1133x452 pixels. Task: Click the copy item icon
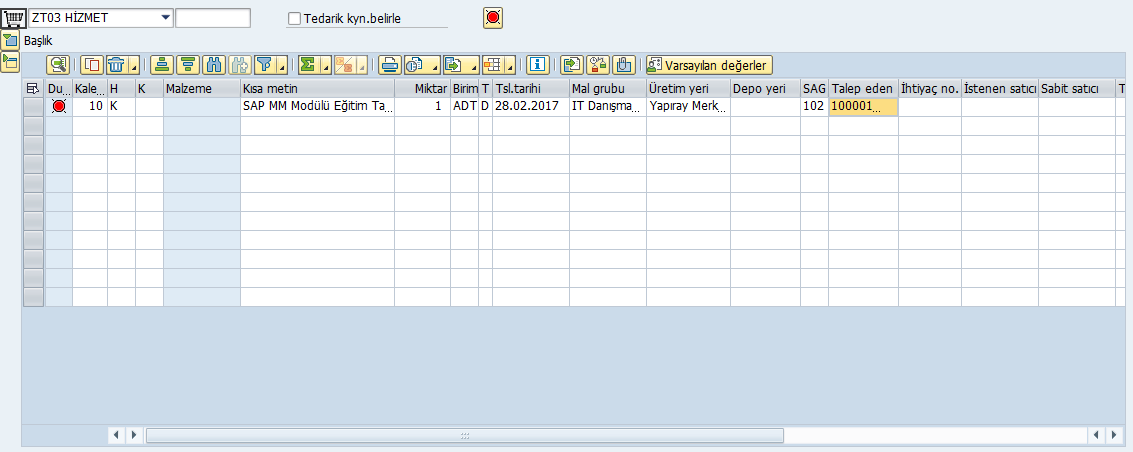point(92,65)
